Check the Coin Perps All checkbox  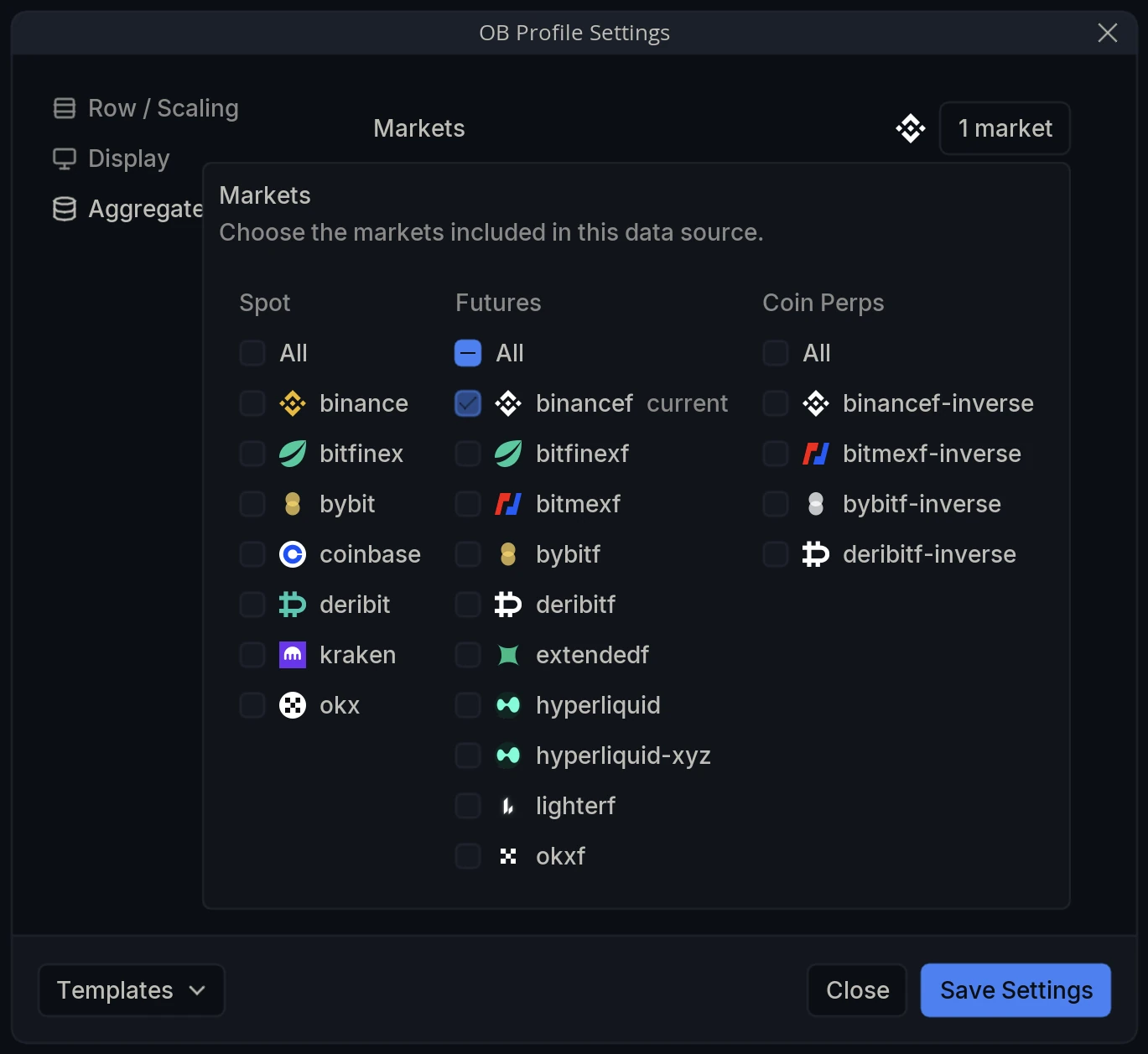coord(776,353)
